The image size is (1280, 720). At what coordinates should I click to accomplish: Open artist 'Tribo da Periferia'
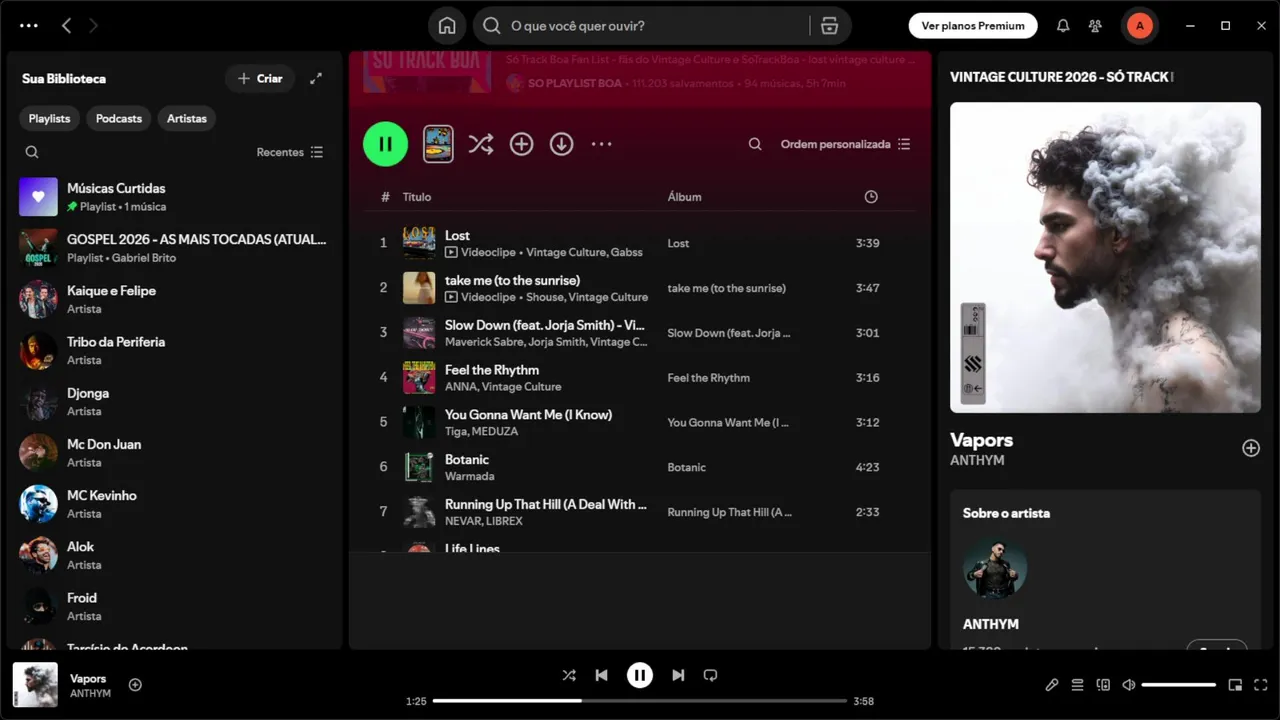[174, 350]
